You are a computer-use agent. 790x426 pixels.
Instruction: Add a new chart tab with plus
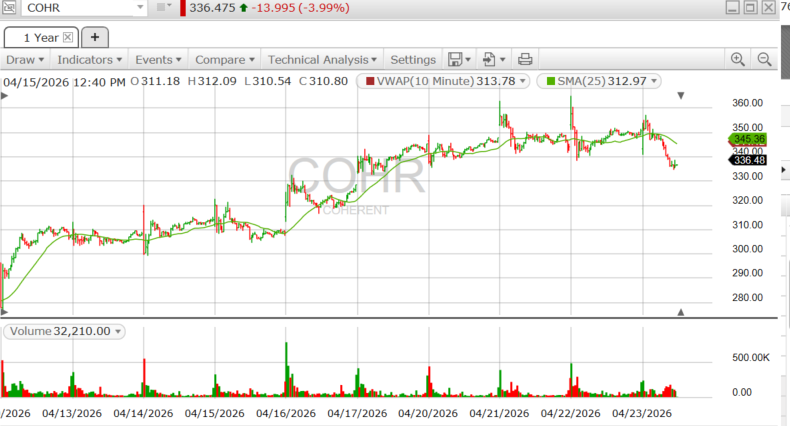tap(95, 37)
